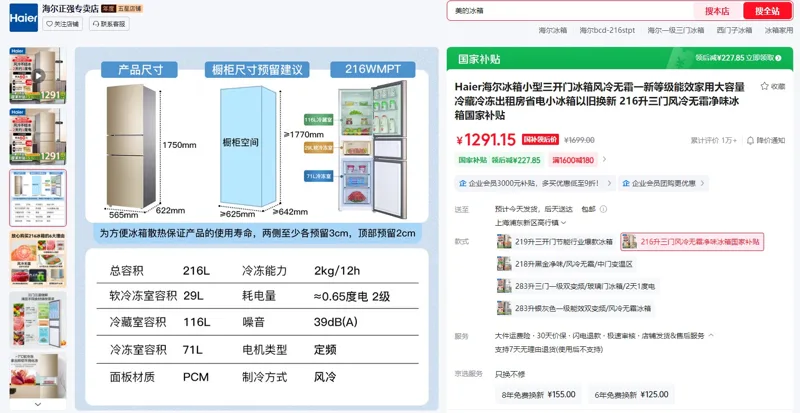The height and width of the screenshot is (413, 800).
Task: Select the dimensions diagram thumbnail
Action: (38, 198)
